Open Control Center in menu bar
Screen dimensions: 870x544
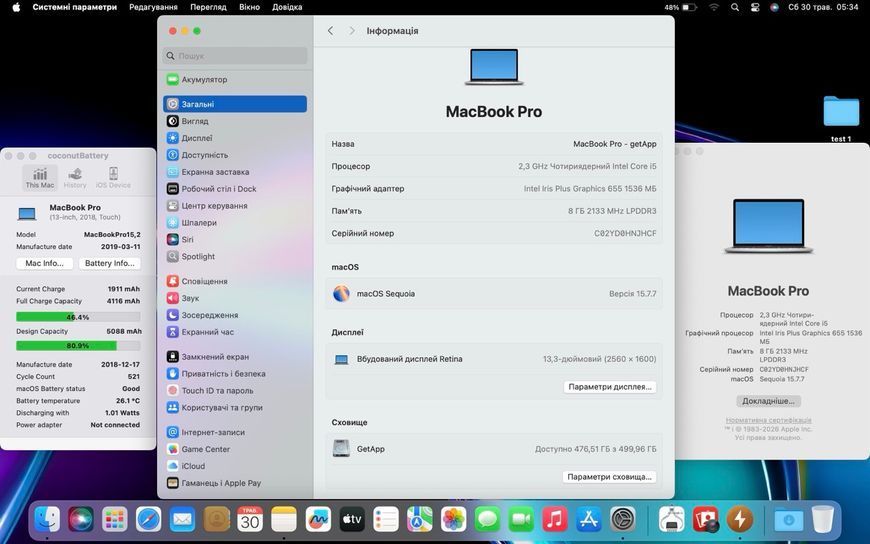755,7
